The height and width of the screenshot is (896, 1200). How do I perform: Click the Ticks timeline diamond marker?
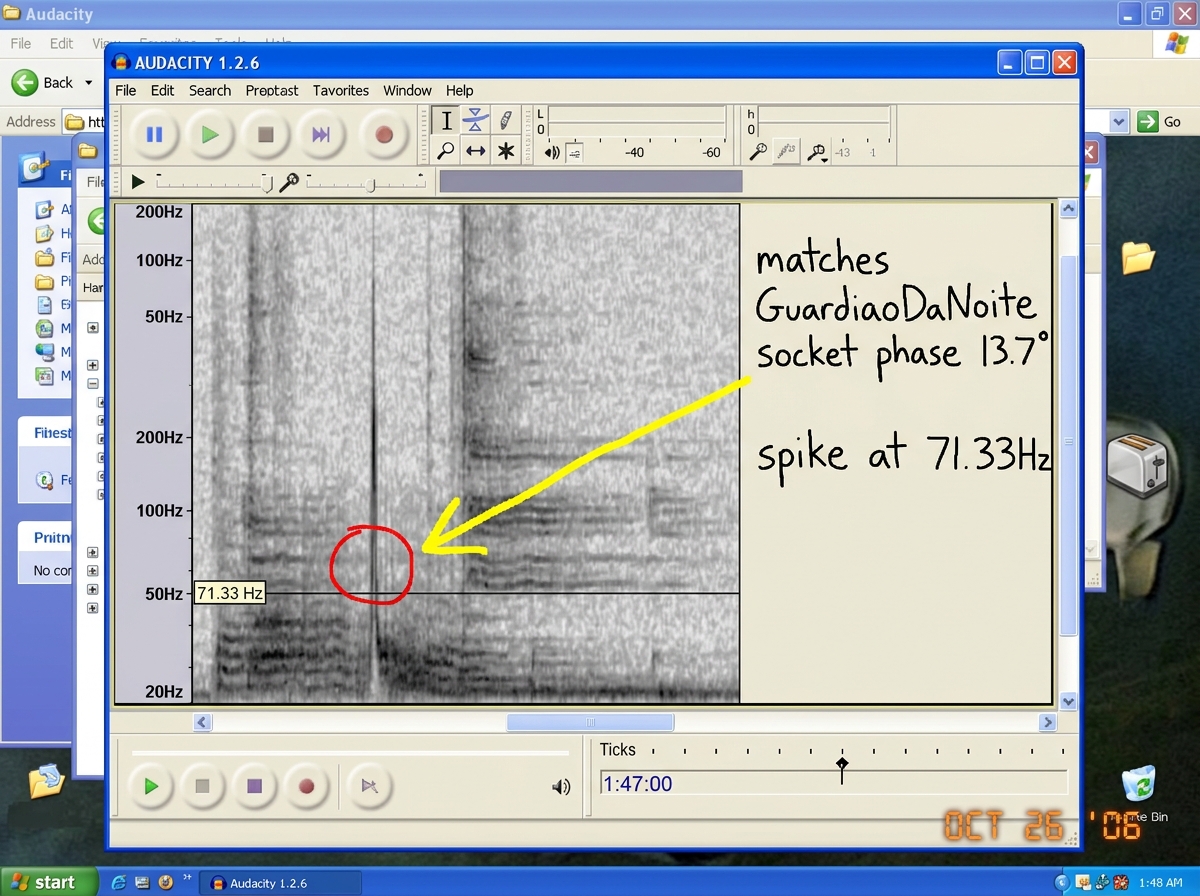click(842, 765)
